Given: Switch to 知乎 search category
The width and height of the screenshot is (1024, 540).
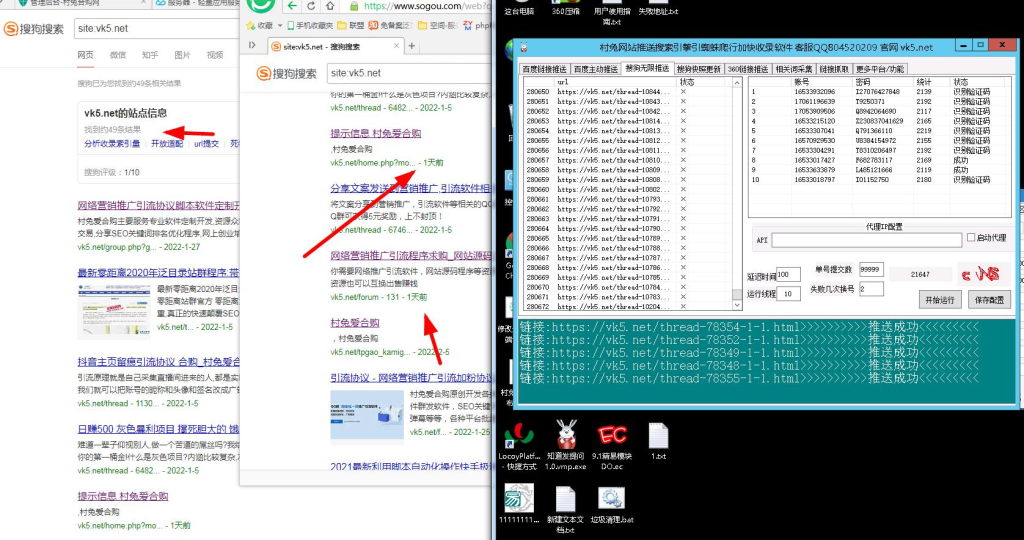Looking at the screenshot, I should tap(150, 55).
